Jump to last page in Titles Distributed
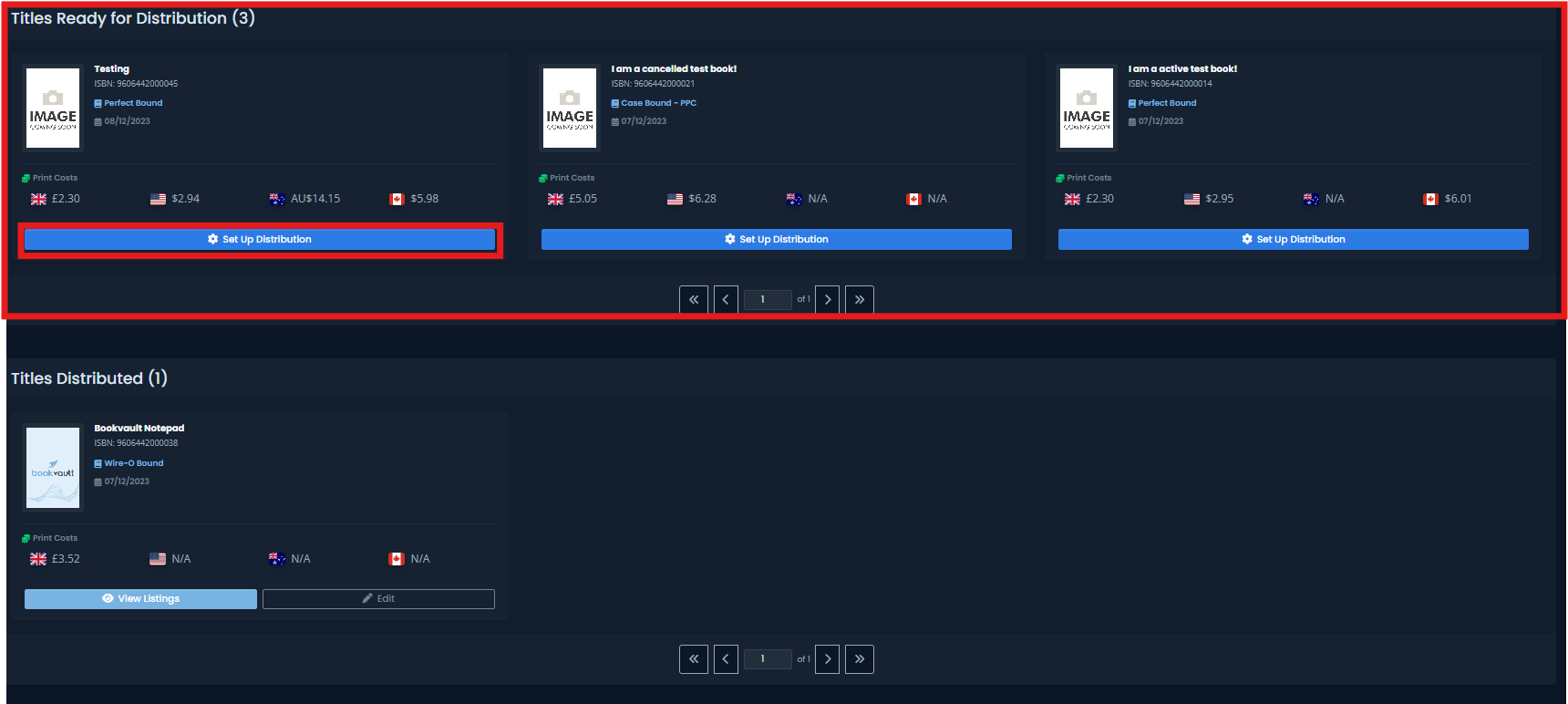The height and width of the screenshot is (704, 1568). point(859,658)
